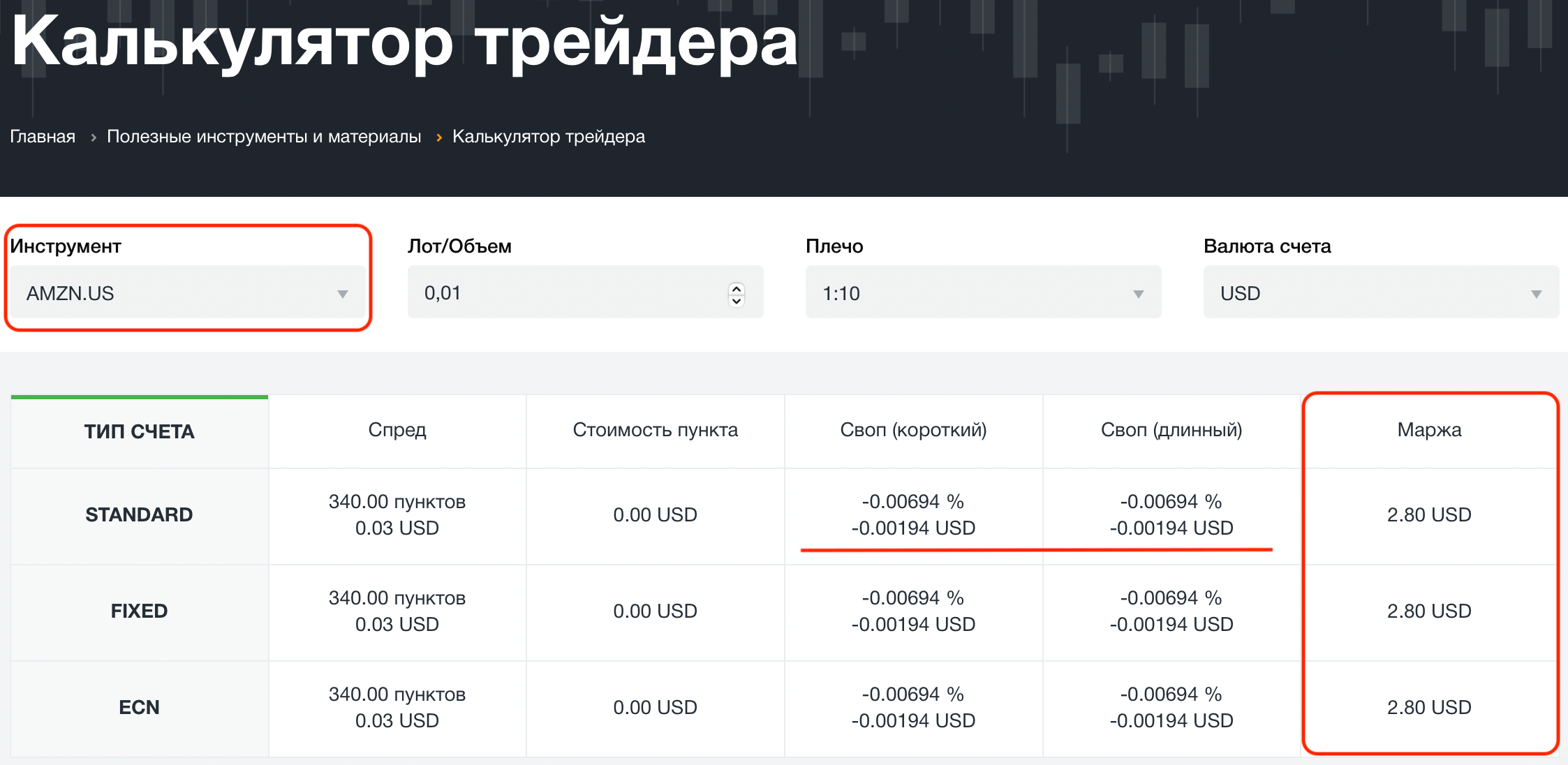The image size is (1568, 765).
Task: Click the ТИП СЧЕТА table header
Action: click(x=139, y=431)
